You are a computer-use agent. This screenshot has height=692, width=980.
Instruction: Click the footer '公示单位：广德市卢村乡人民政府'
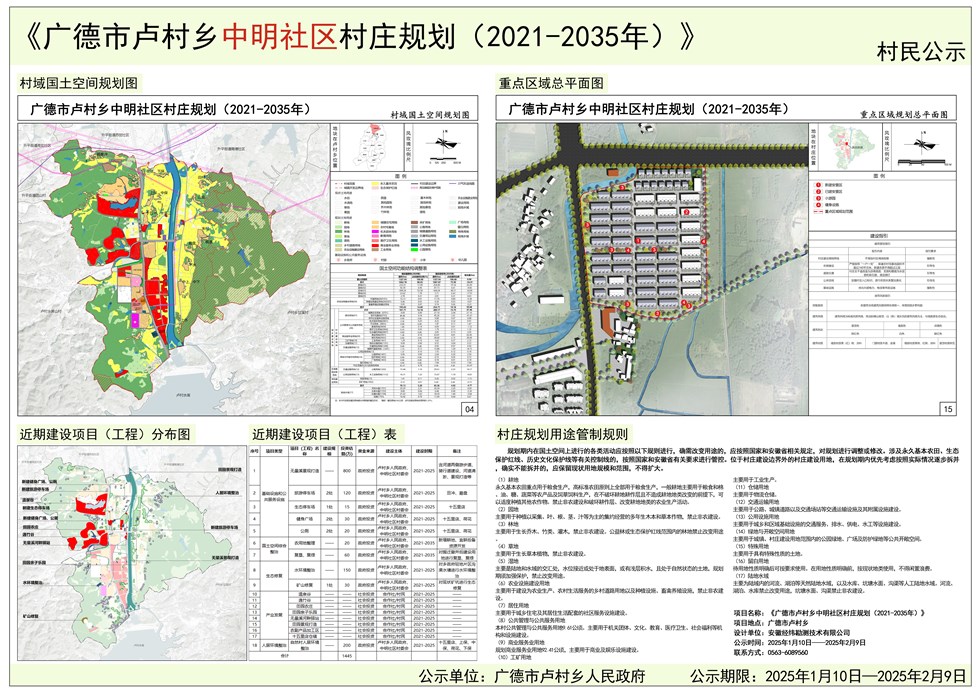[x=532, y=676]
